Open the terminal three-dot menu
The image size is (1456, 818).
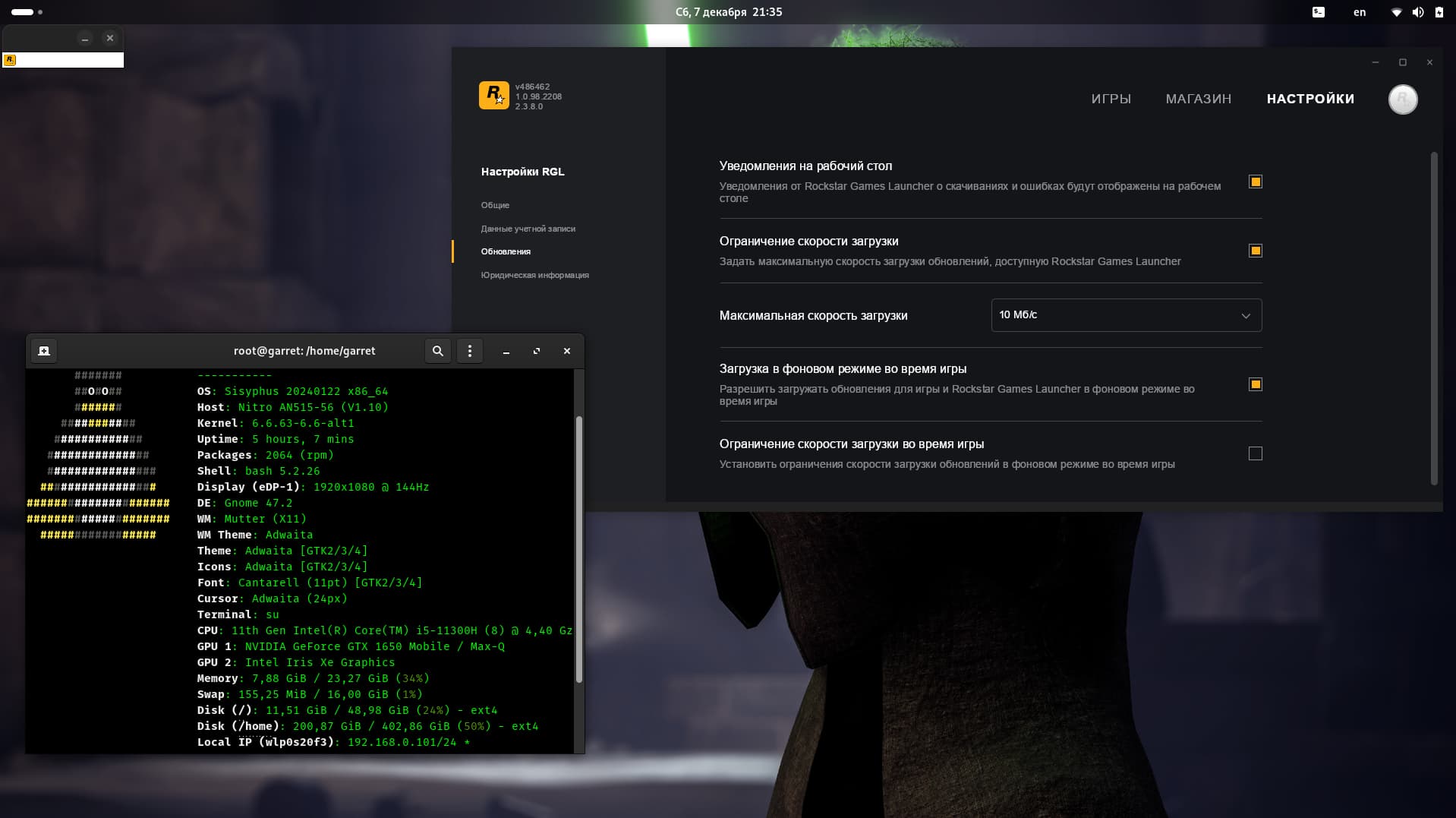click(x=469, y=351)
